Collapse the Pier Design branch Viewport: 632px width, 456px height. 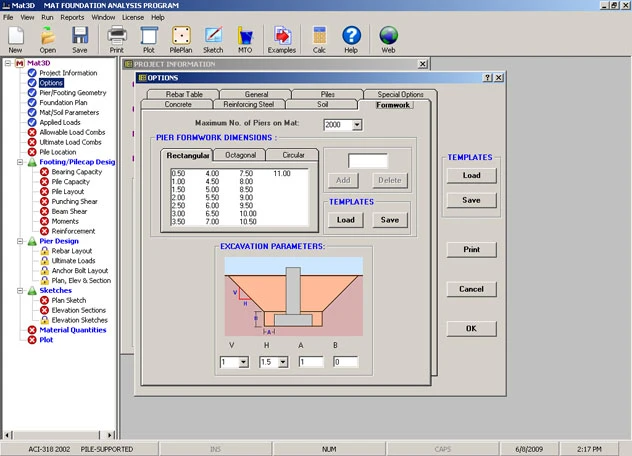(x=20, y=241)
